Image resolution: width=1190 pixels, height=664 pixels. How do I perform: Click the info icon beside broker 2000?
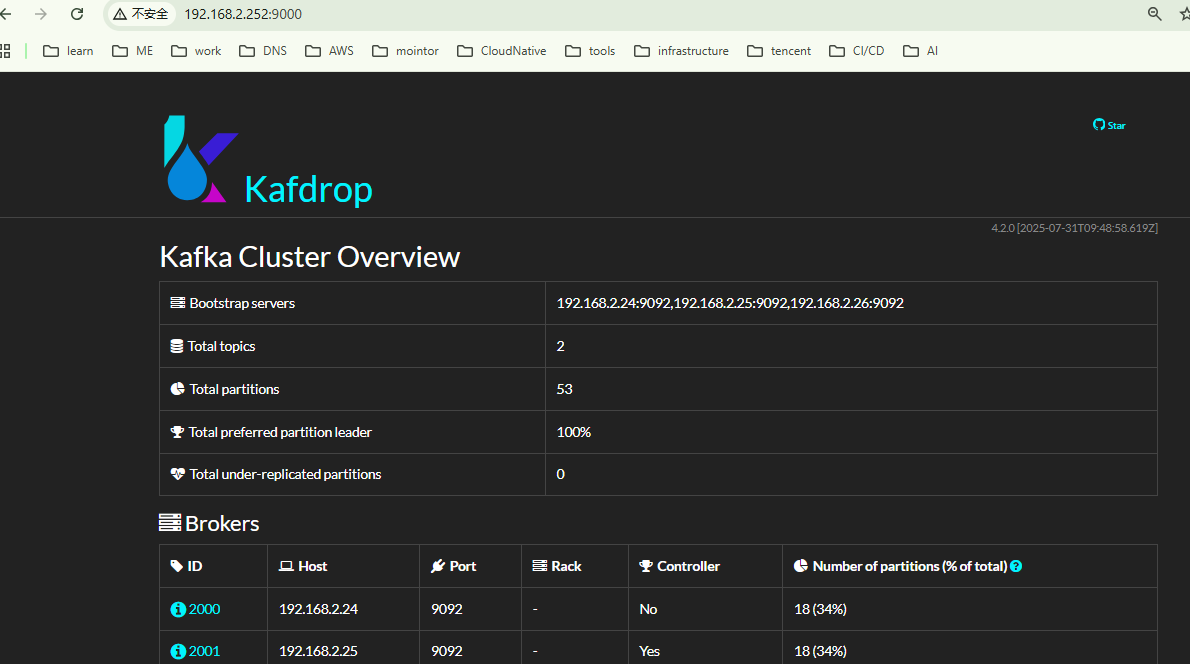[178, 609]
